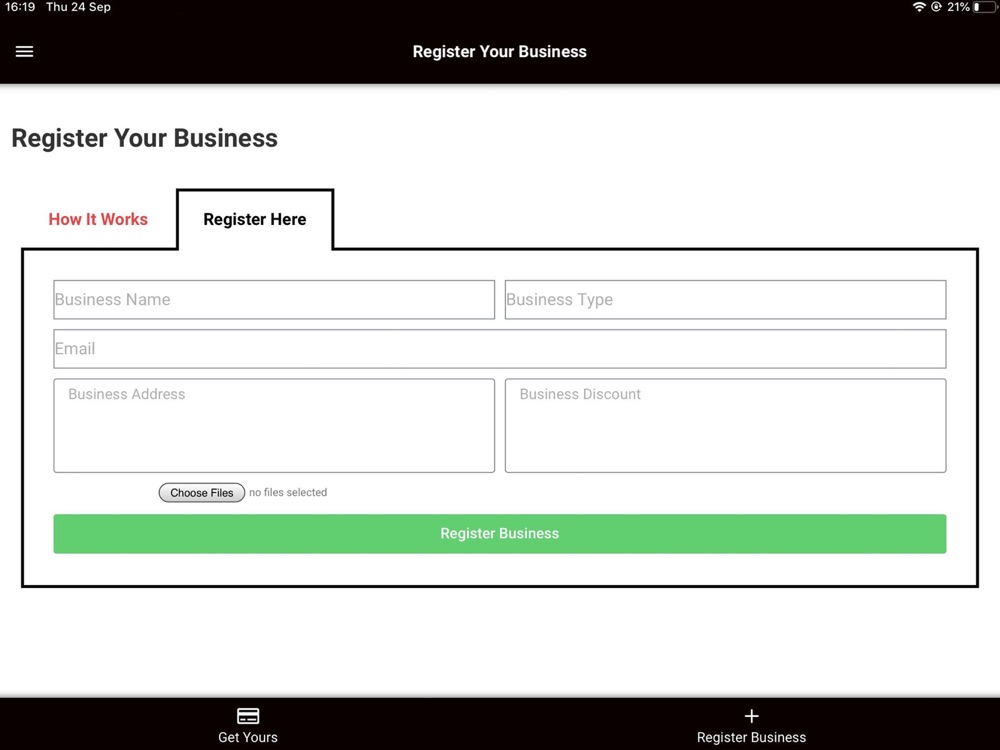Viewport: 1000px width, 750px height.
Task: Switch to the How It Works tab
Action: (x=98, y=219)
